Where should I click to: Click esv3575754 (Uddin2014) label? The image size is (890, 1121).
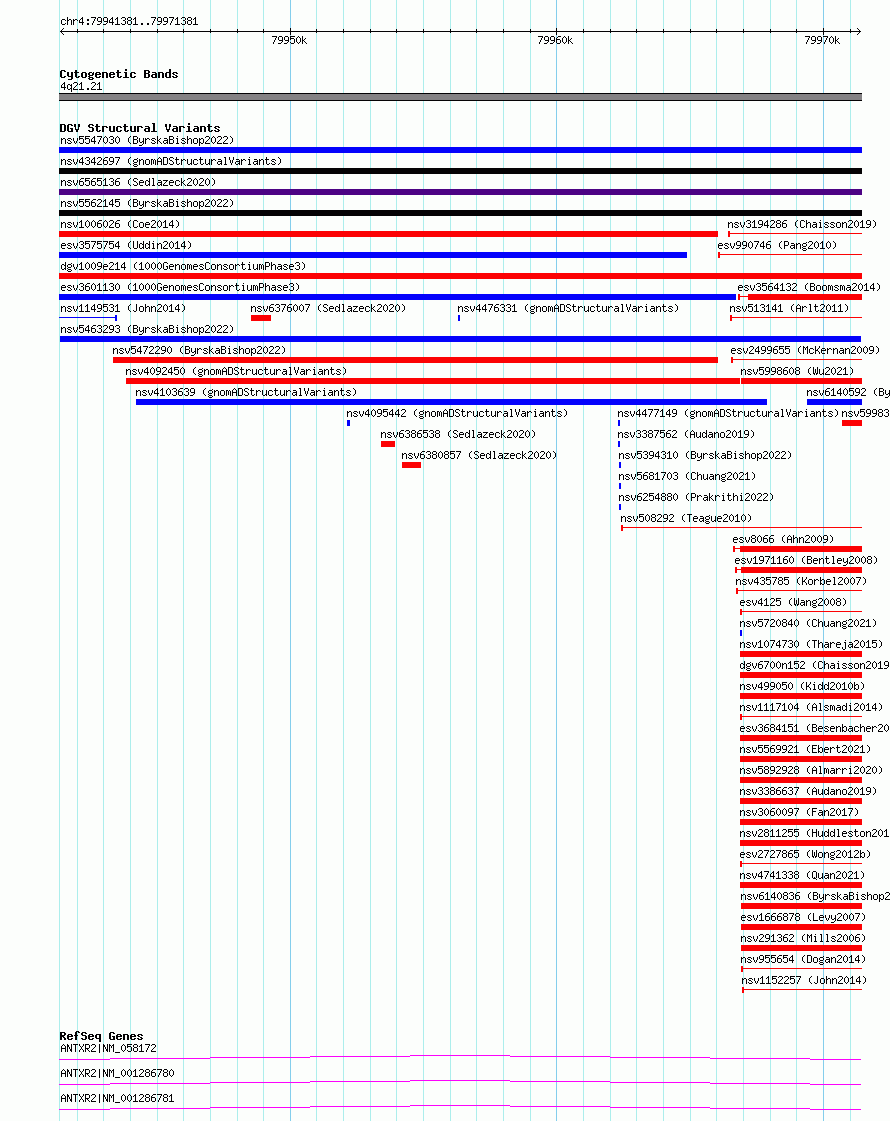[x=126, y=245]
